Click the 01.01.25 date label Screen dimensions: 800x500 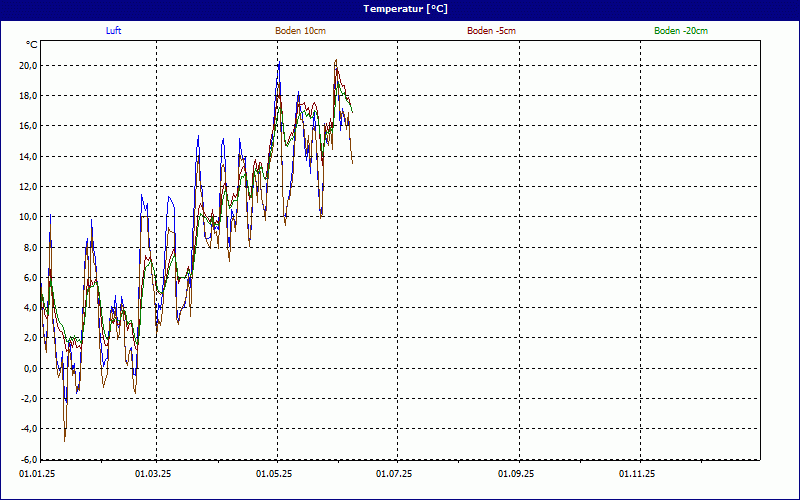pos(37,474)
